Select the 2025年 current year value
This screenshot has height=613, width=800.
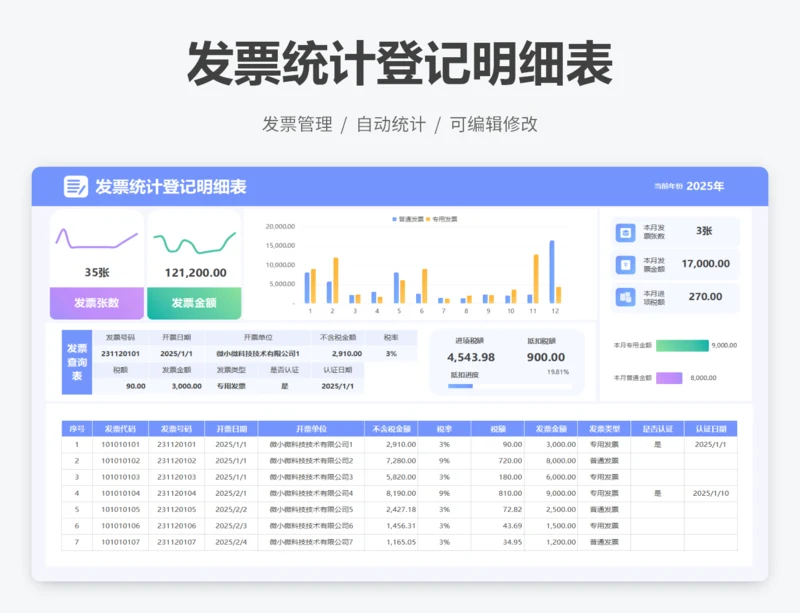point(705,186)
